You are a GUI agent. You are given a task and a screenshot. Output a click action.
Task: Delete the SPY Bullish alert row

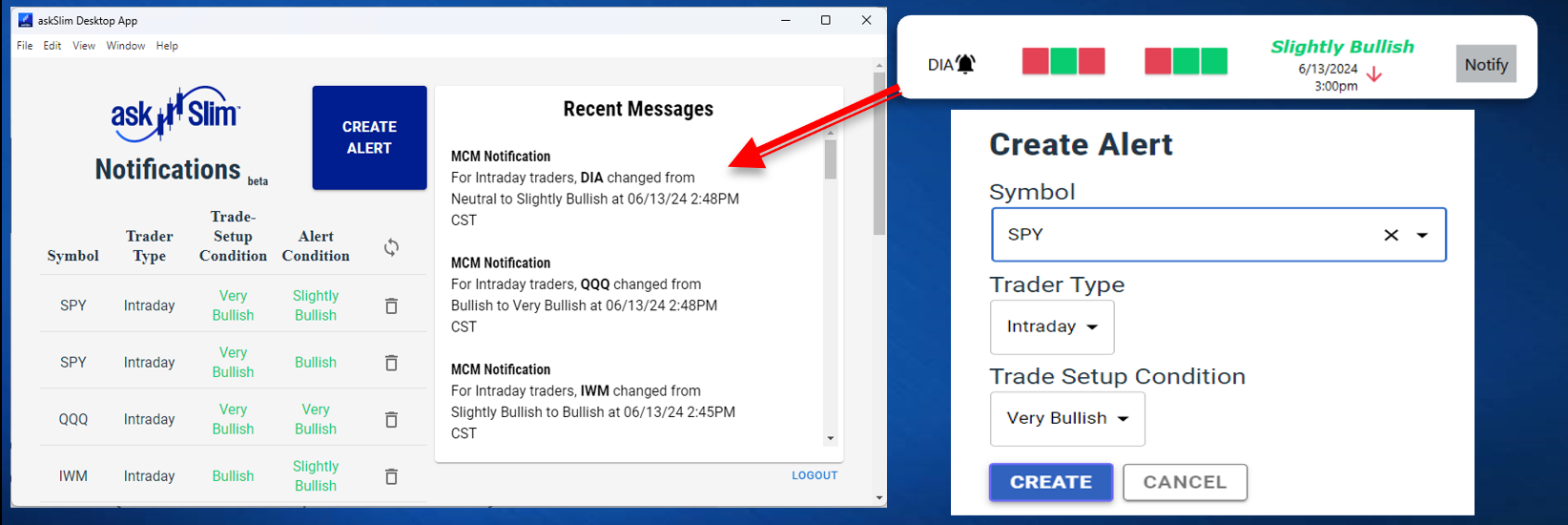click(391, 363)
